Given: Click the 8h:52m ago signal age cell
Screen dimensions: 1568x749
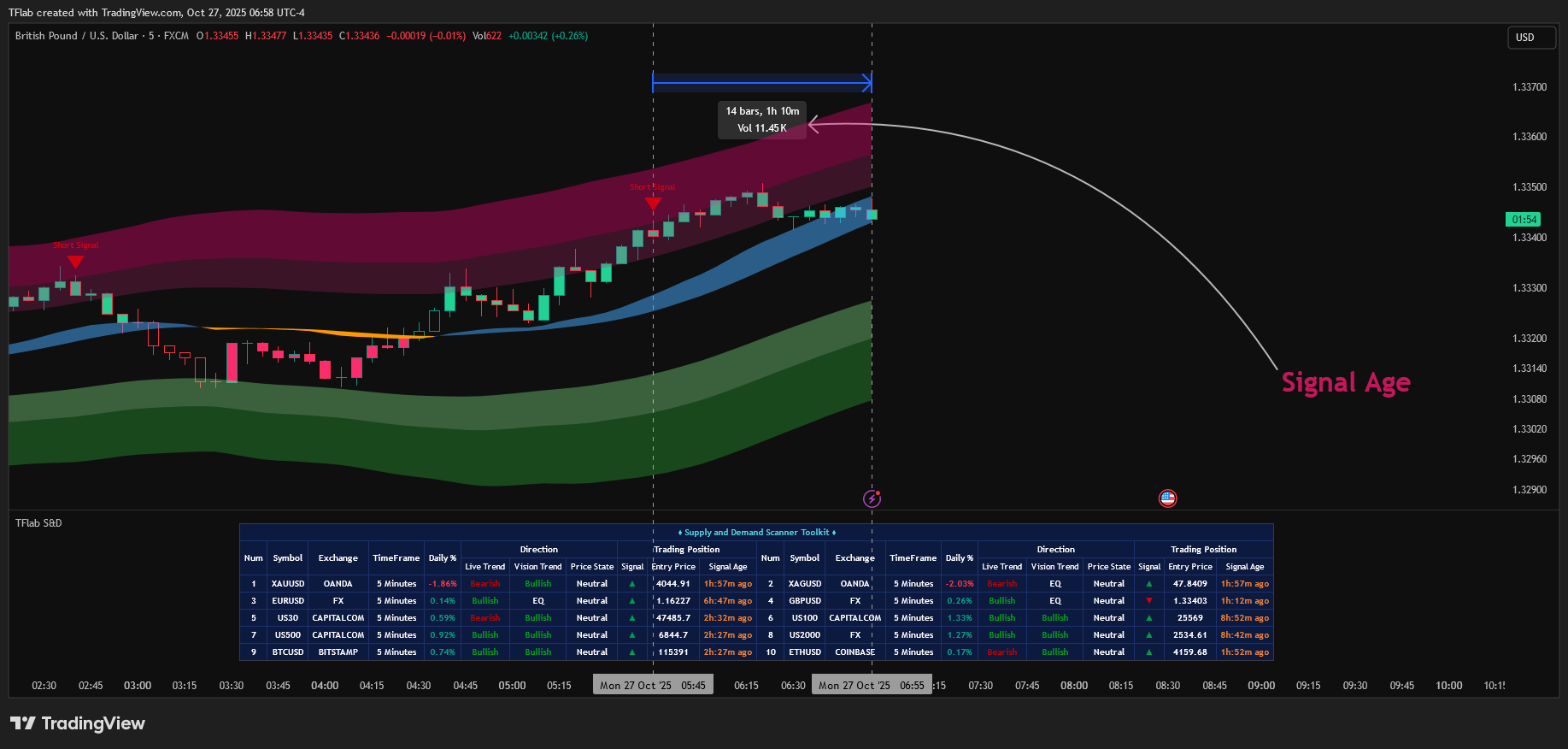Looking at the screenshot, I should coord(1245,618).
